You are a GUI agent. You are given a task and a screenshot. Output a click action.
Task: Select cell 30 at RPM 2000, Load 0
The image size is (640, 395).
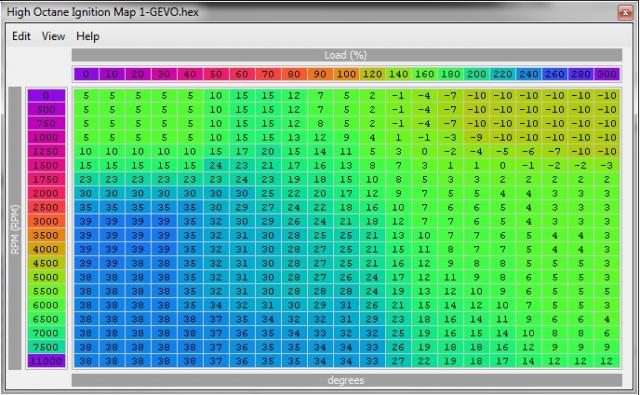pos(86,193)
